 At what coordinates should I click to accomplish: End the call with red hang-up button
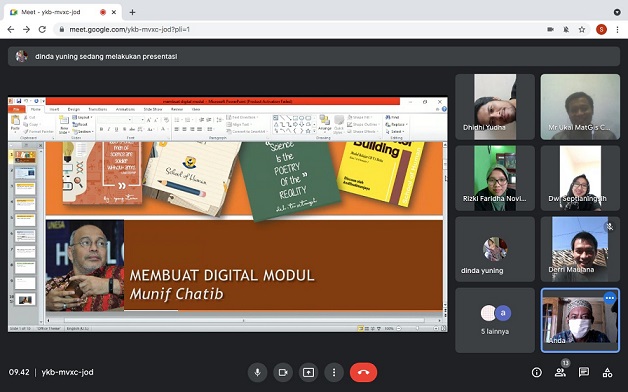363,372
